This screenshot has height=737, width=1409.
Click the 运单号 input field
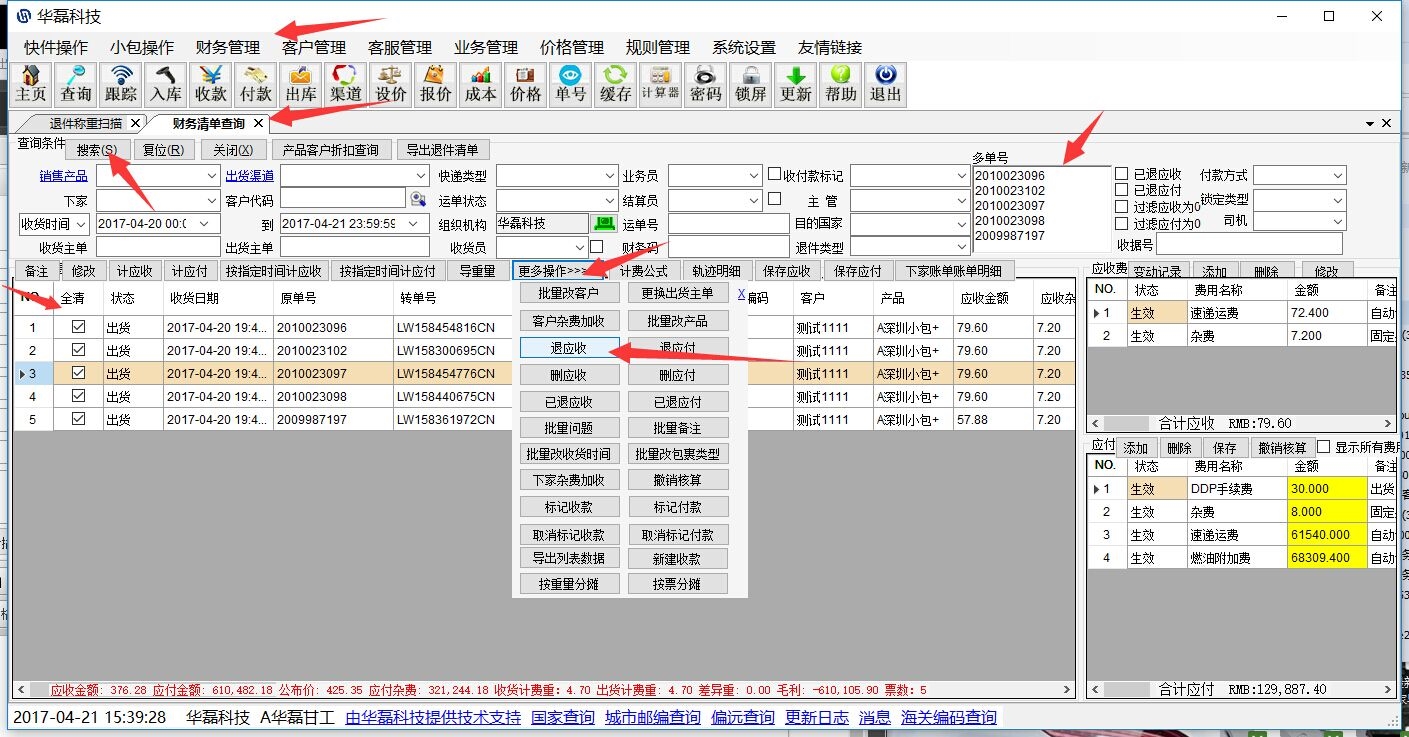(x=727, y=223)
